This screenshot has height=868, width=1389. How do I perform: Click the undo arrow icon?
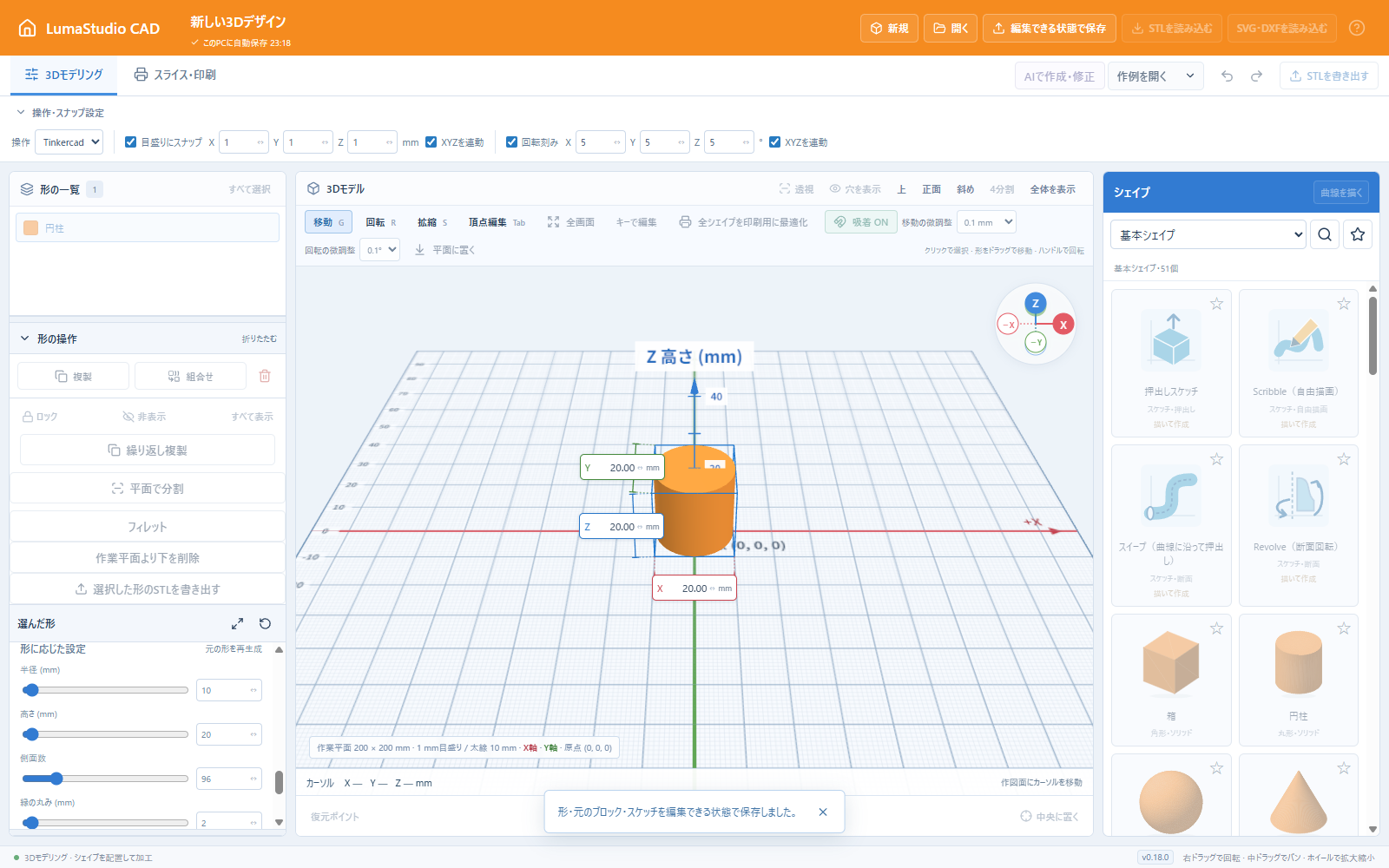(1227, 76)
